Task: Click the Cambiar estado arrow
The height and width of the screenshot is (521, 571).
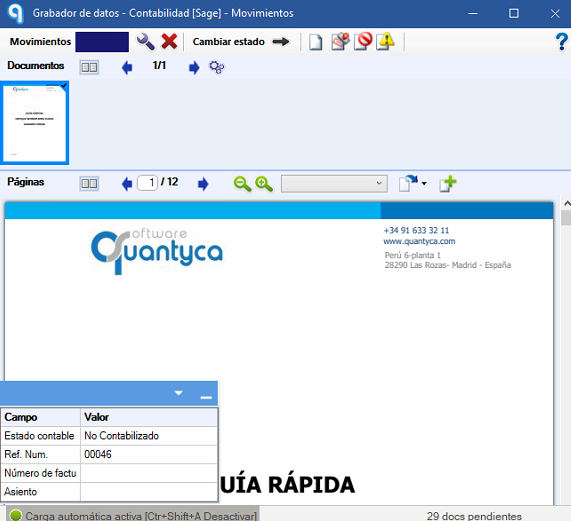Action: tap(281, 42)
